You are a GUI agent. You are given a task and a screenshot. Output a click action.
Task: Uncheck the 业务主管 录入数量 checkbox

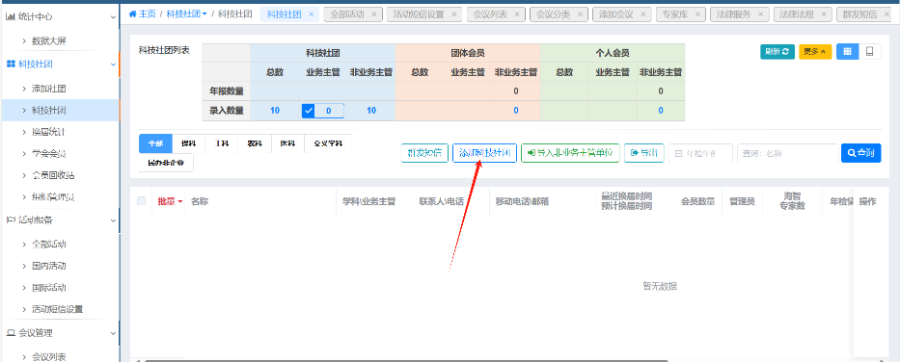pos(308,111)
